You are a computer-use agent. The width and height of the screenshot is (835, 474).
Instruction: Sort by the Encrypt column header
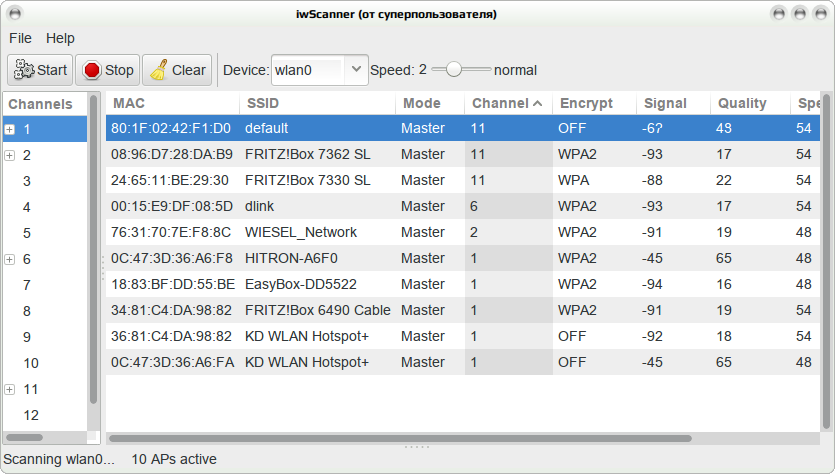(x=594, y=103)
